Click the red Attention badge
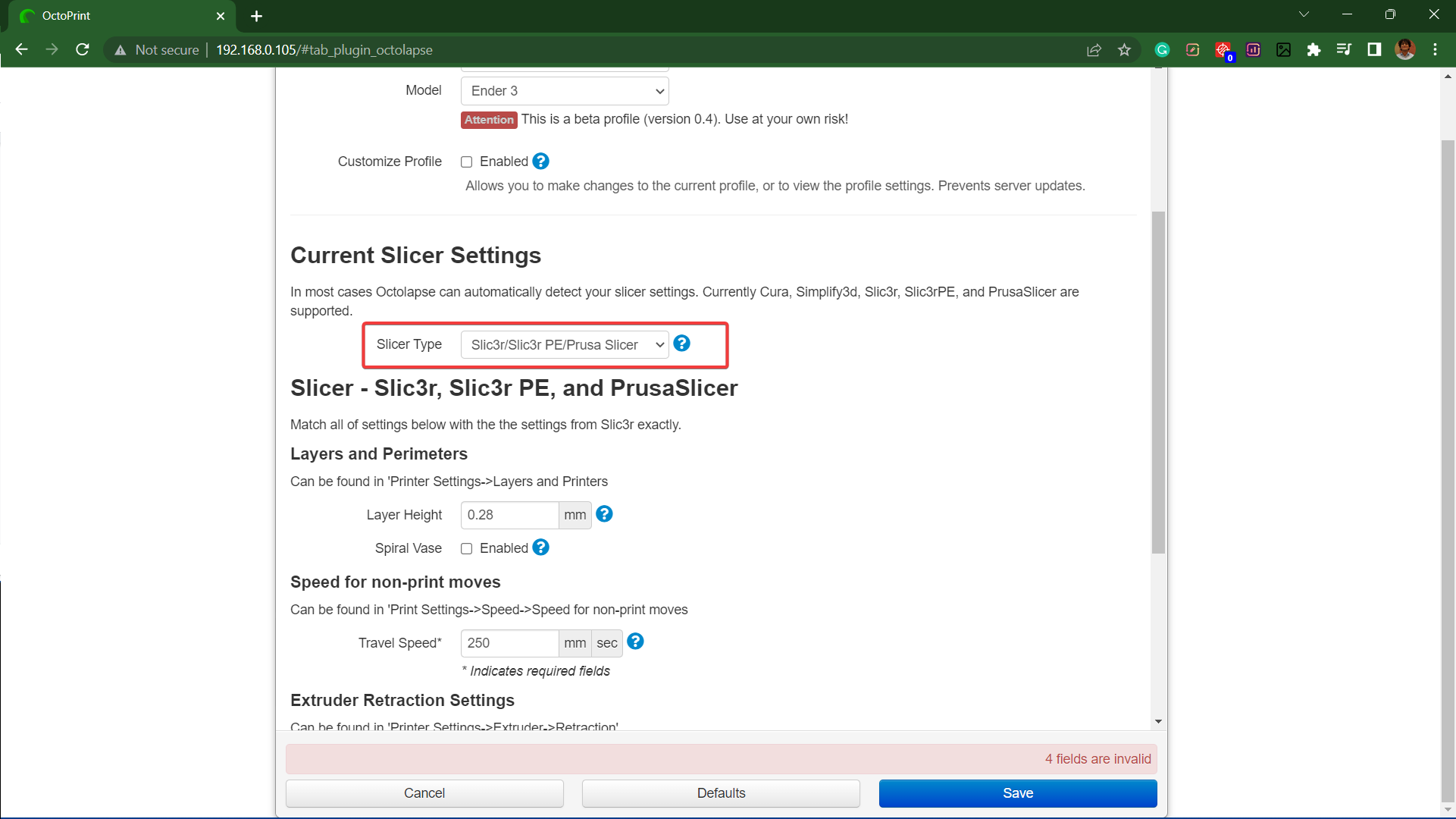Image resolution: width=1456 pixels, height=819 pixels. [489, 120]
